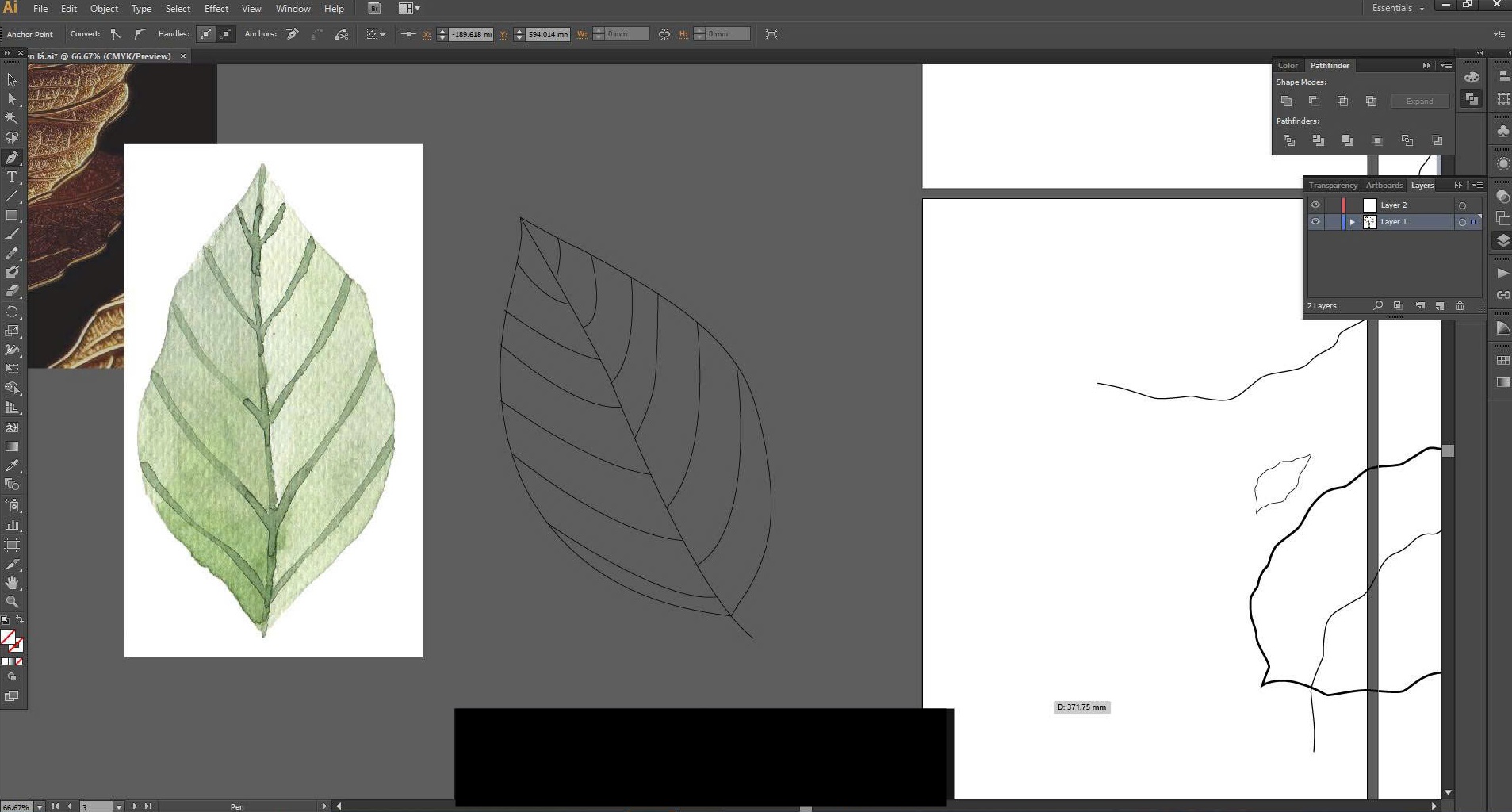This screenshot has height=812, width=1512.
Task: Open the Object menu
Action: pos(104,9)
